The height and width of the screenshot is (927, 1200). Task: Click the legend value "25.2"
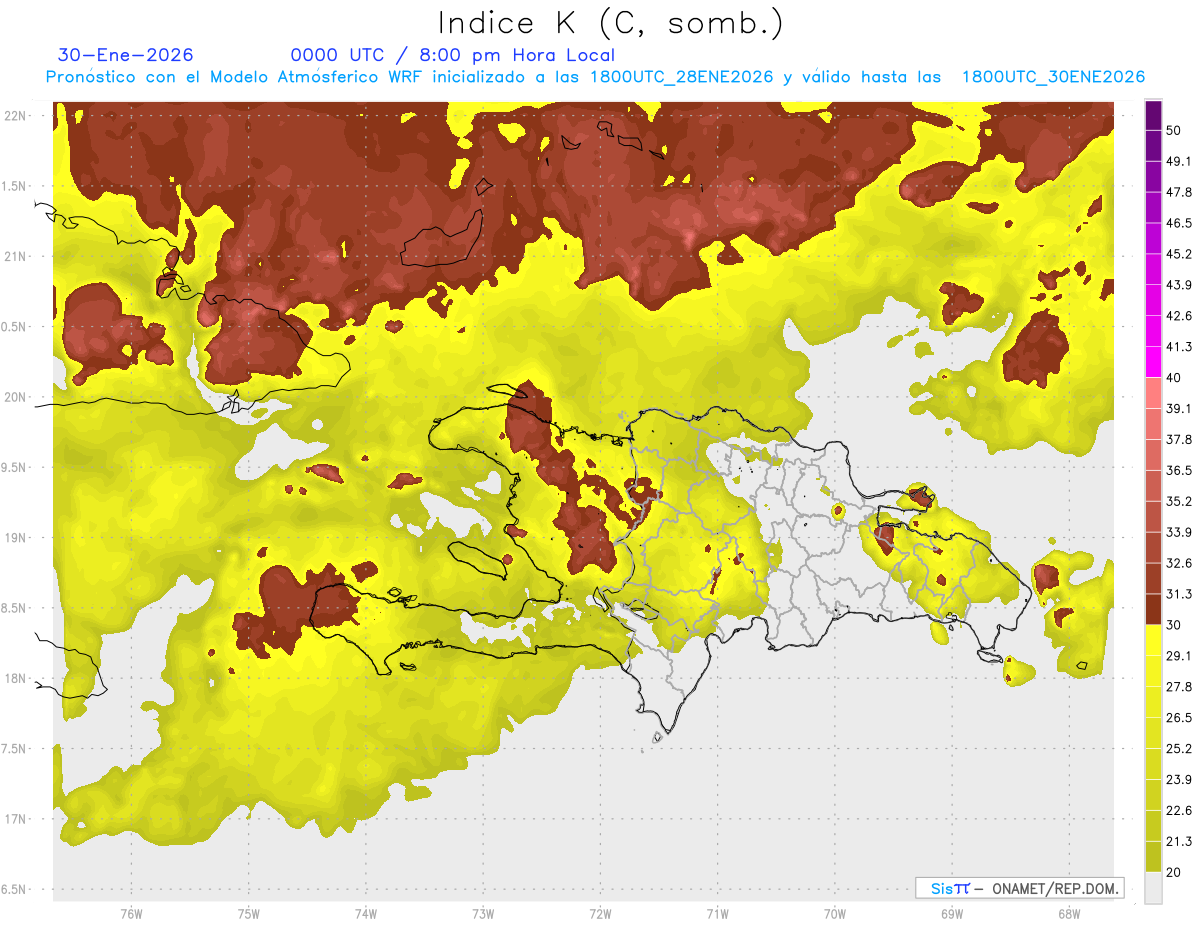(x=1180, y=748)
